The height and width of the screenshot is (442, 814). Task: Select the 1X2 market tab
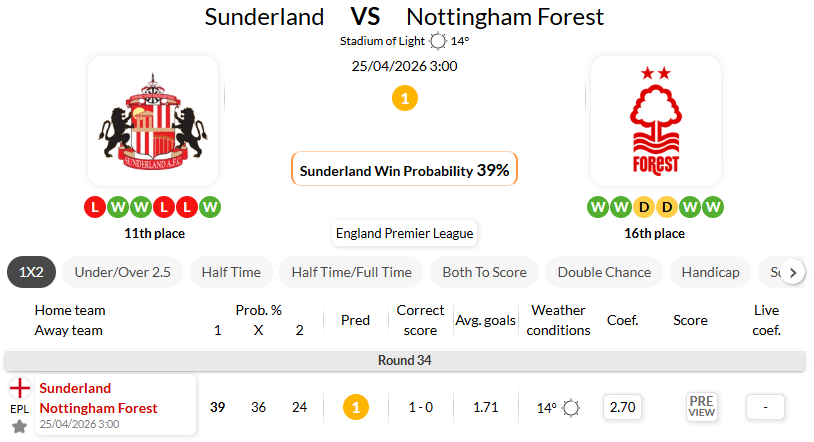[x=31, y=272]
